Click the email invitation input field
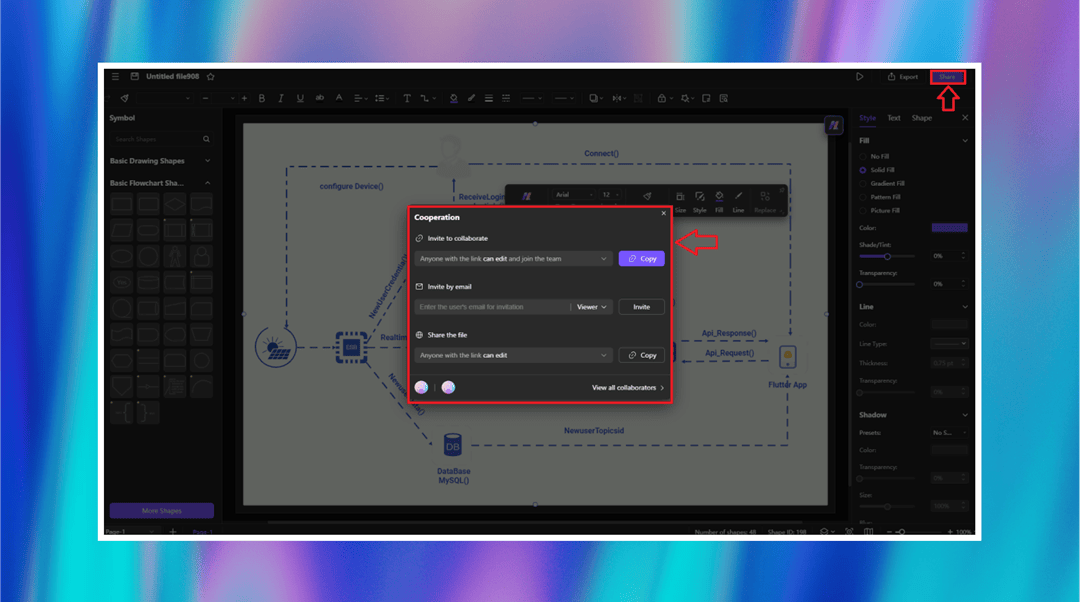The height and width of the screenshot is (602, 1080). 492,307
